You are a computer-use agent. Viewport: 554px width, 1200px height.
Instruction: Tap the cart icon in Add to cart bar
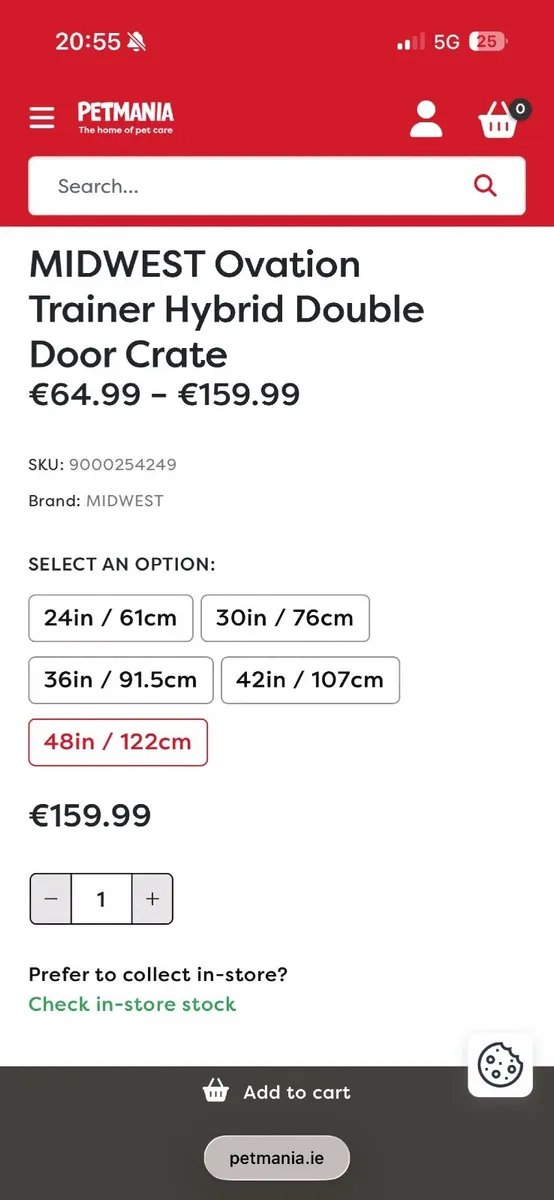coord(216,1091)
